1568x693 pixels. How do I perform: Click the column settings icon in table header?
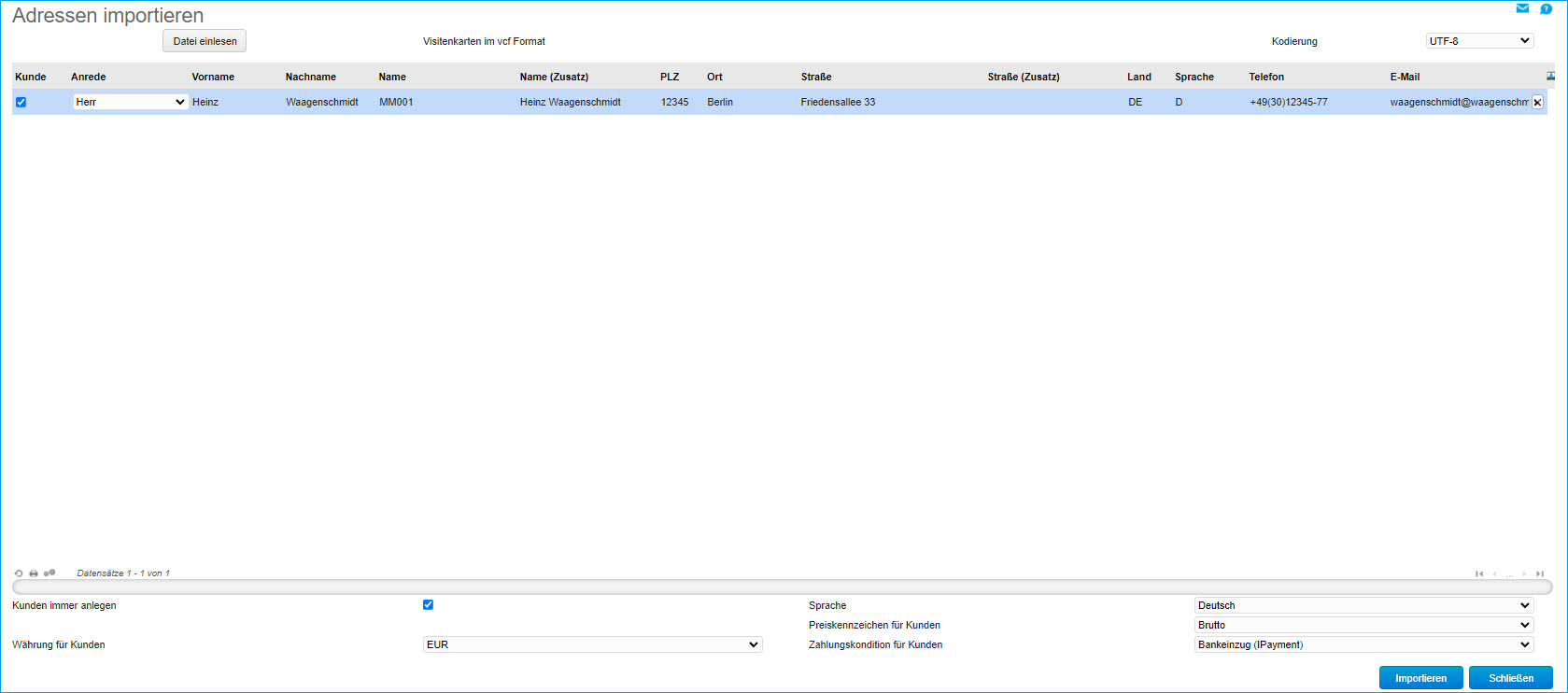[1550, 77]
